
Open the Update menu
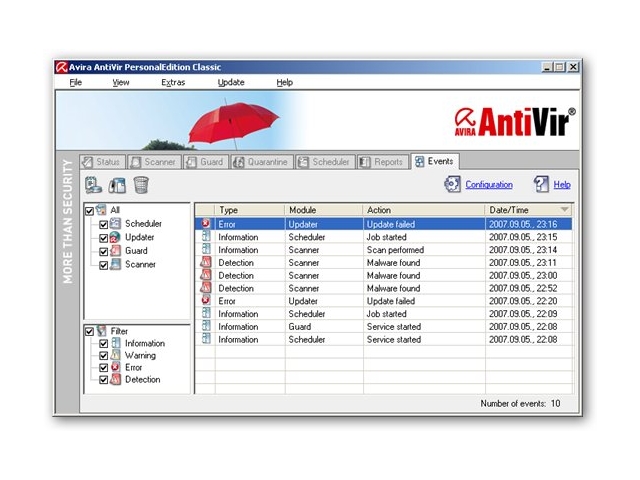point(231,82)
